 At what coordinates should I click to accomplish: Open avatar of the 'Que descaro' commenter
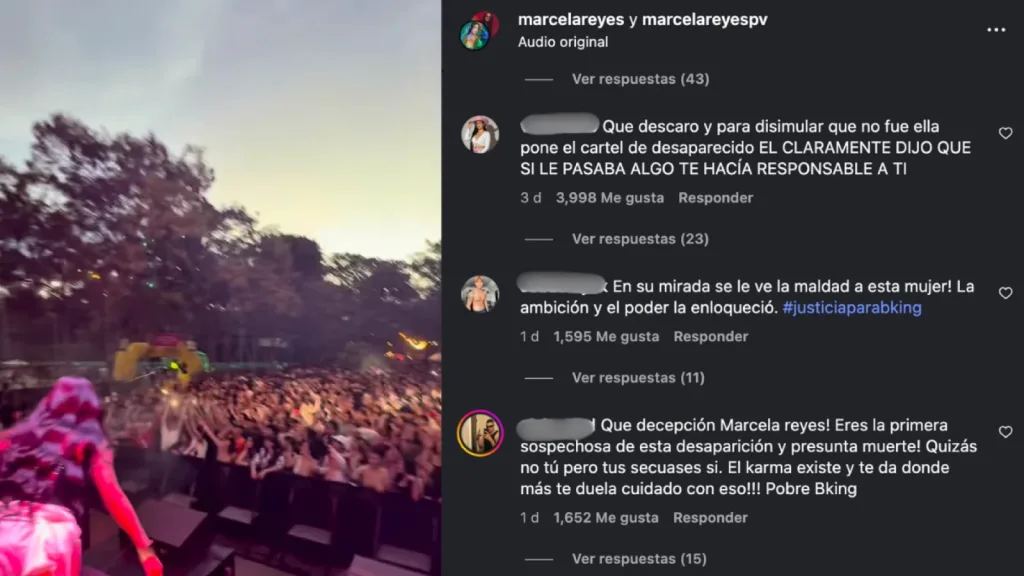480,135
